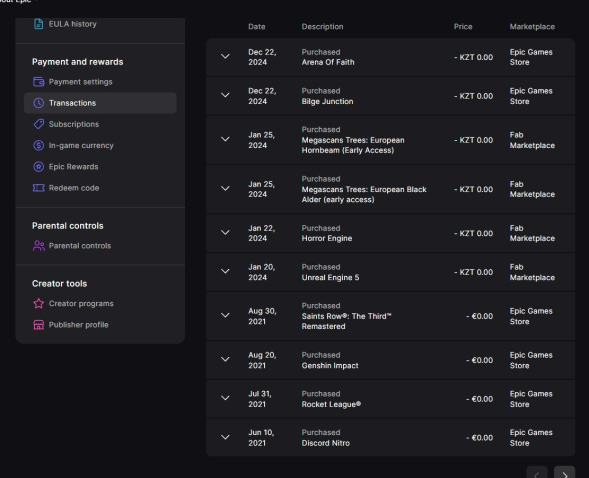Expand the European Black Alder transaction
The width and height of the screenshot is (589, 478).
[x=225, y=189]
